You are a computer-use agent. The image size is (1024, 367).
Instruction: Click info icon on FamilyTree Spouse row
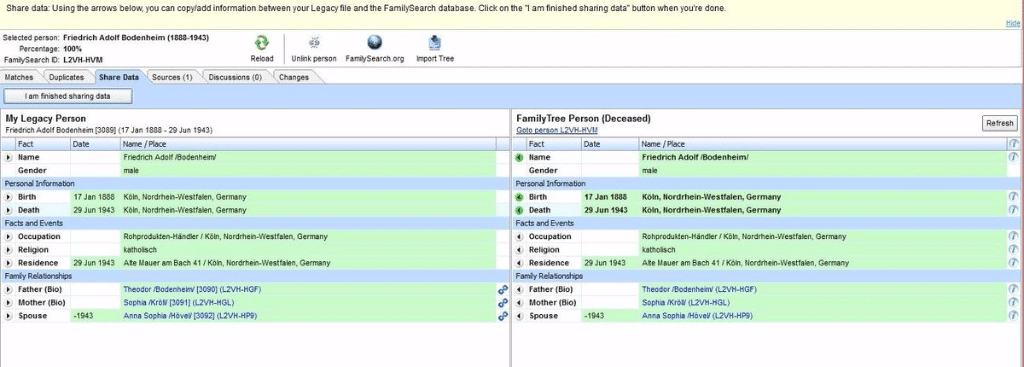(1014, 315)
